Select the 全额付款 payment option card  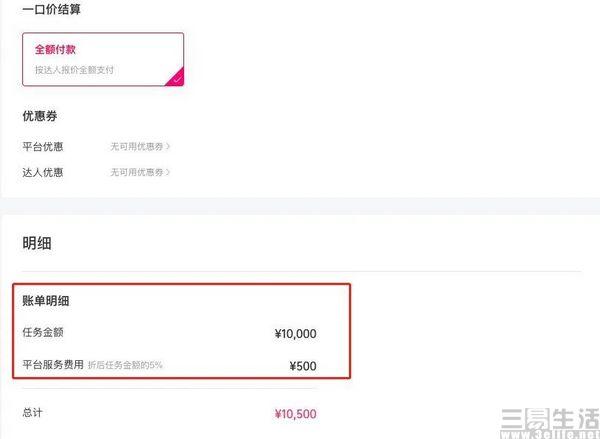pyautogui.click(x=103, y=59)
